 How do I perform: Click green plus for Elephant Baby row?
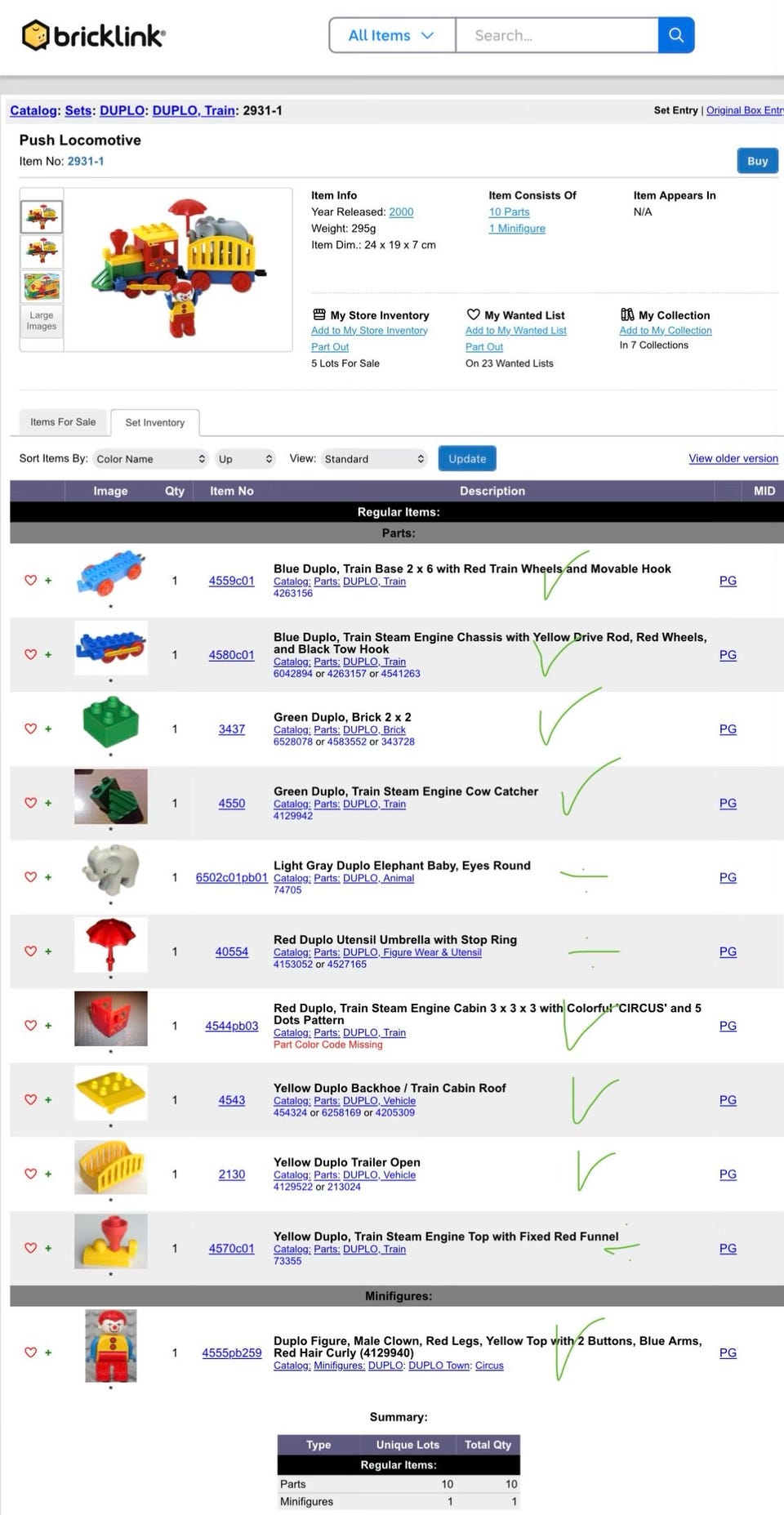click(x=48, y=877)
